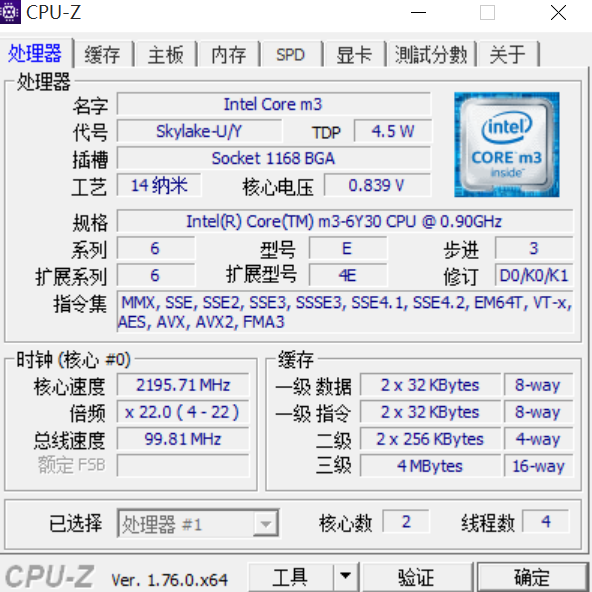This screenshot has width=592, height=592.
Task: Click the 验证 button
Action: point(416,577)
